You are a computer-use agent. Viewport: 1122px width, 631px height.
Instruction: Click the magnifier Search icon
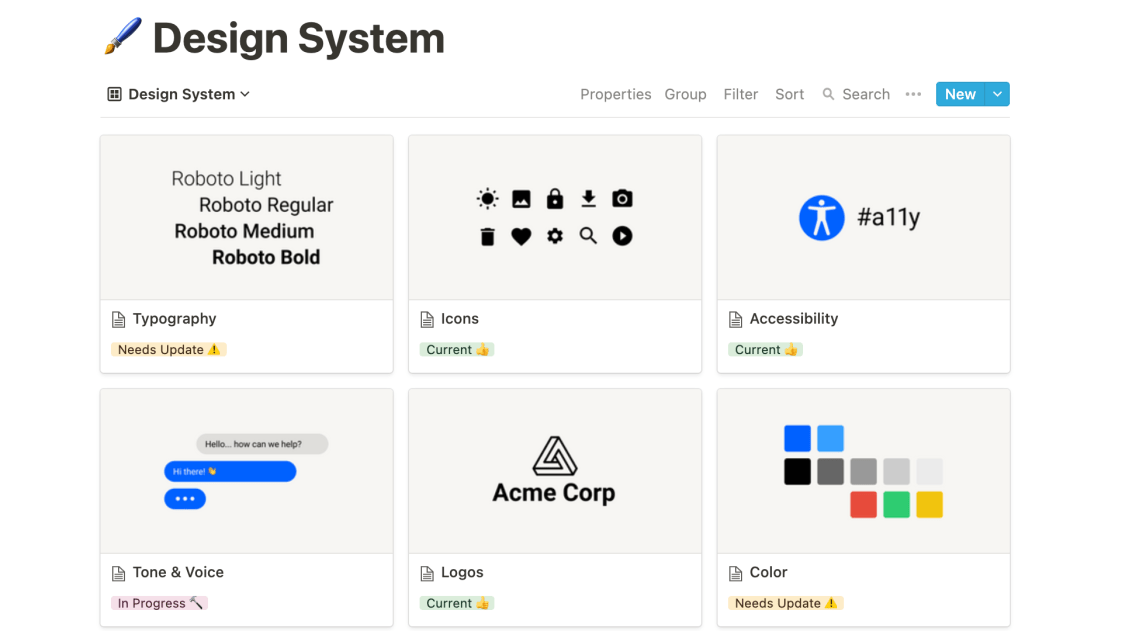point(828,94)
